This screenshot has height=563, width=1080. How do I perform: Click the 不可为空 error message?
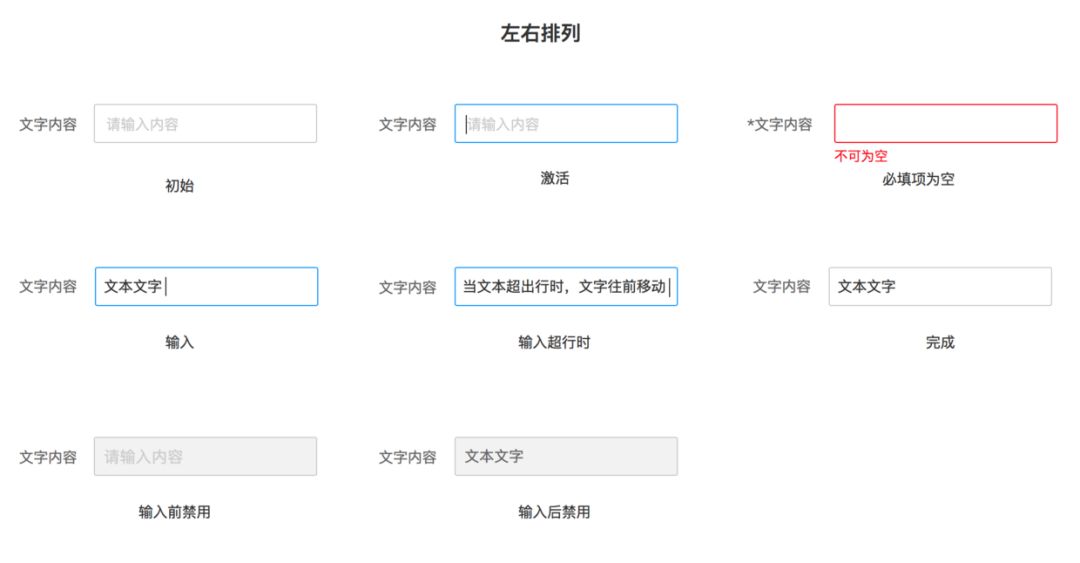pos(861,156)
